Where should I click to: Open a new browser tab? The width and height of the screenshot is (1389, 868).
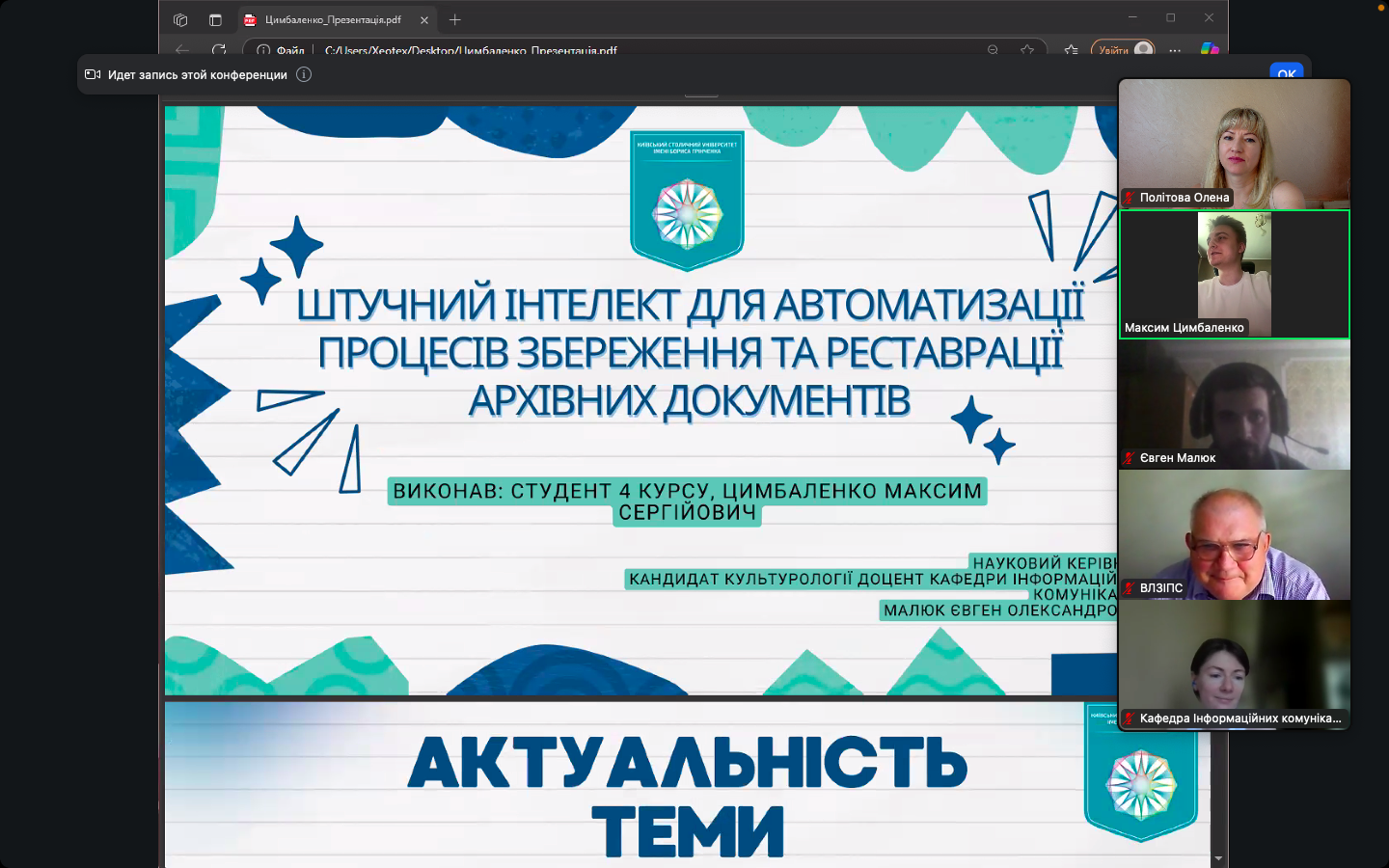pyautogui.click(x=455, y=19)
